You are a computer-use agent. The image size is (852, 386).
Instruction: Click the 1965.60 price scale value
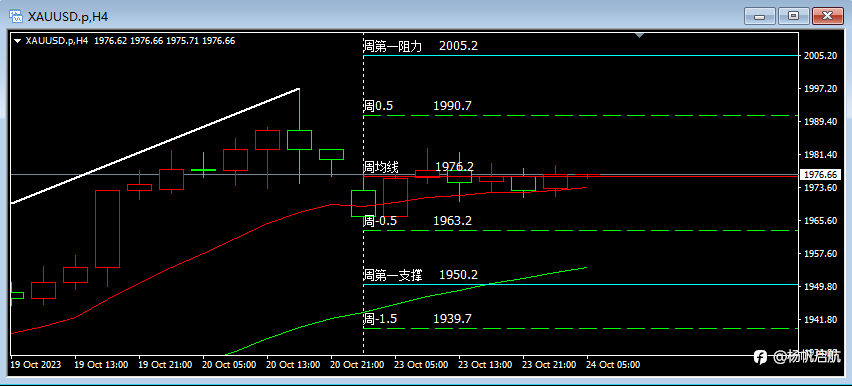click(x=820, y=221)
